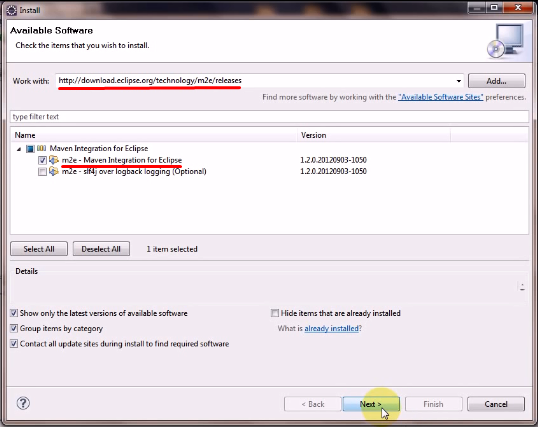This screenshot has height=427, width=538.
Task: Toggle Maven Integration for Eclipse category checkbox
Action: pyautogui.click(x=30, y=149)
